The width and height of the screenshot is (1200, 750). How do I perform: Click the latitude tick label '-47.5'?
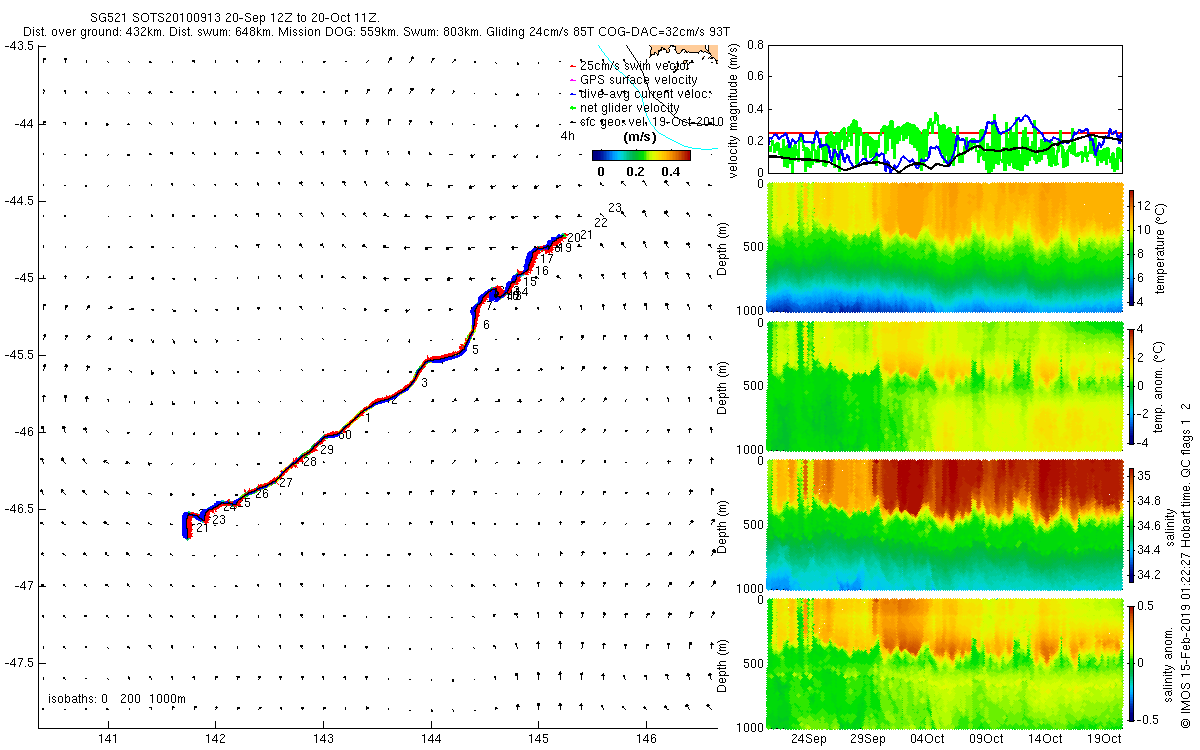click(20, 662)
